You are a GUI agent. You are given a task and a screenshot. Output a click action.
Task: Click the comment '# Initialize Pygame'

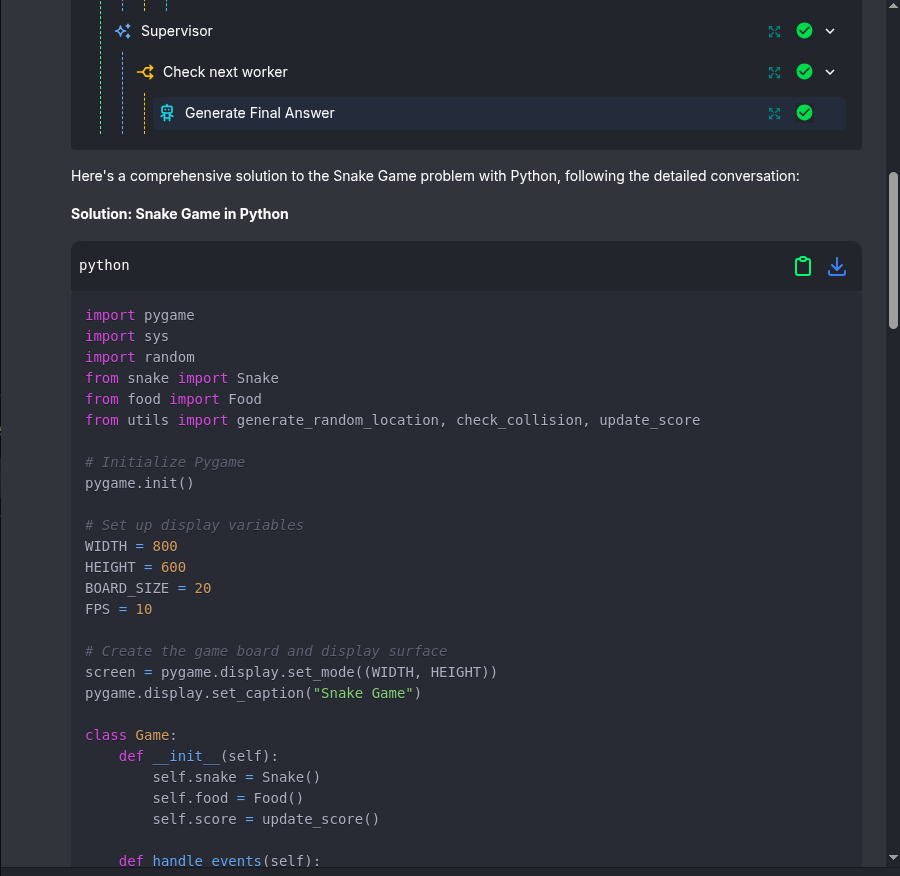(165, 462)
